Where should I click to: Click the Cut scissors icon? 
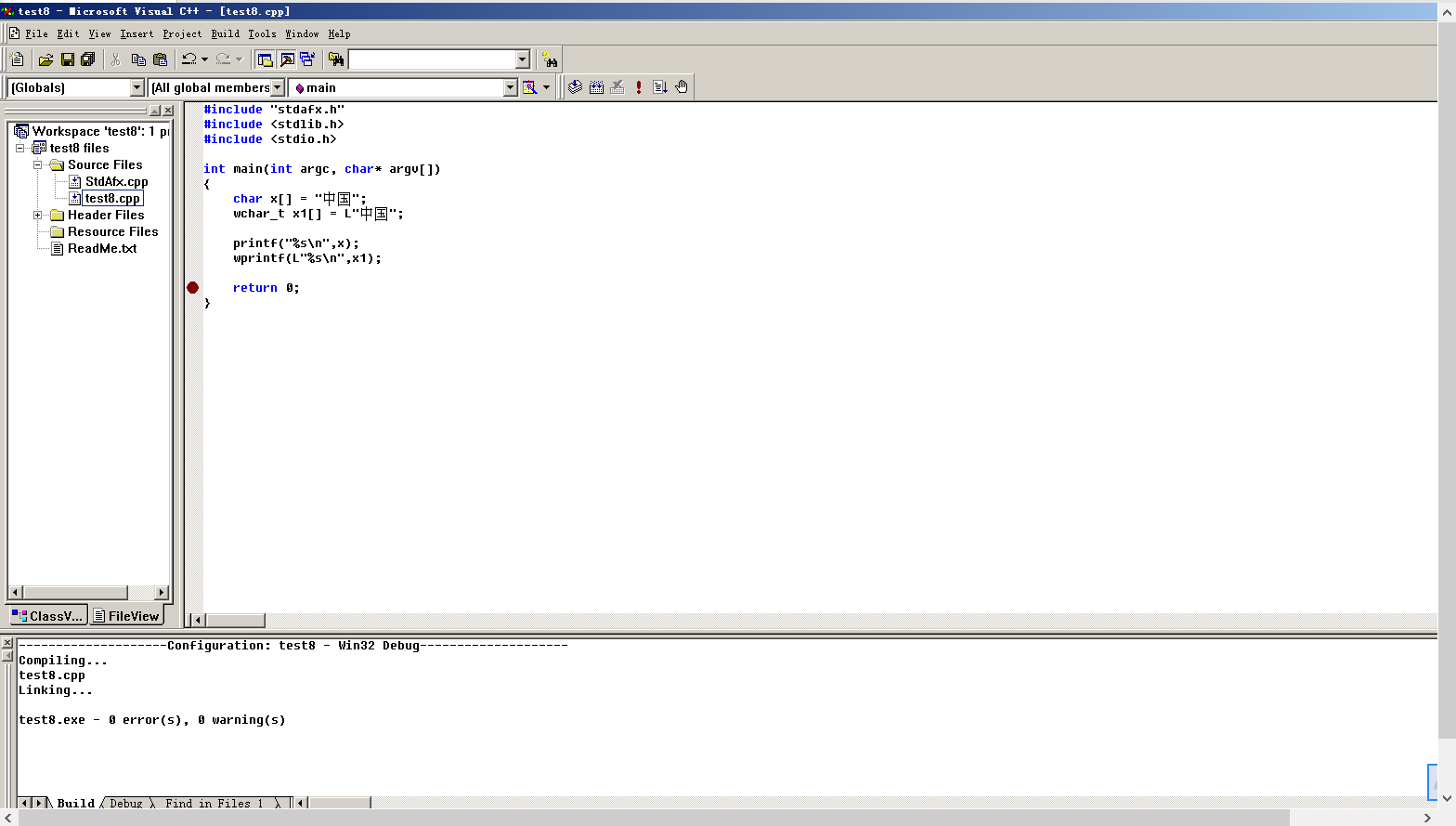(x=116, y=59)
